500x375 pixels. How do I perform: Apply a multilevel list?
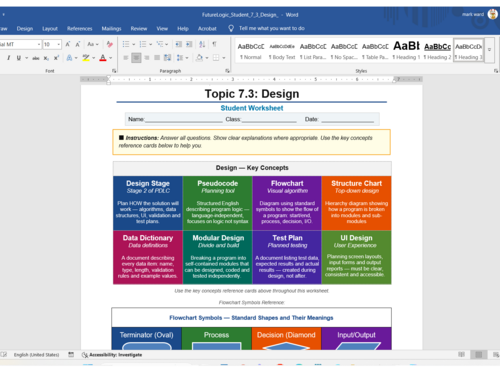(160, 44)
